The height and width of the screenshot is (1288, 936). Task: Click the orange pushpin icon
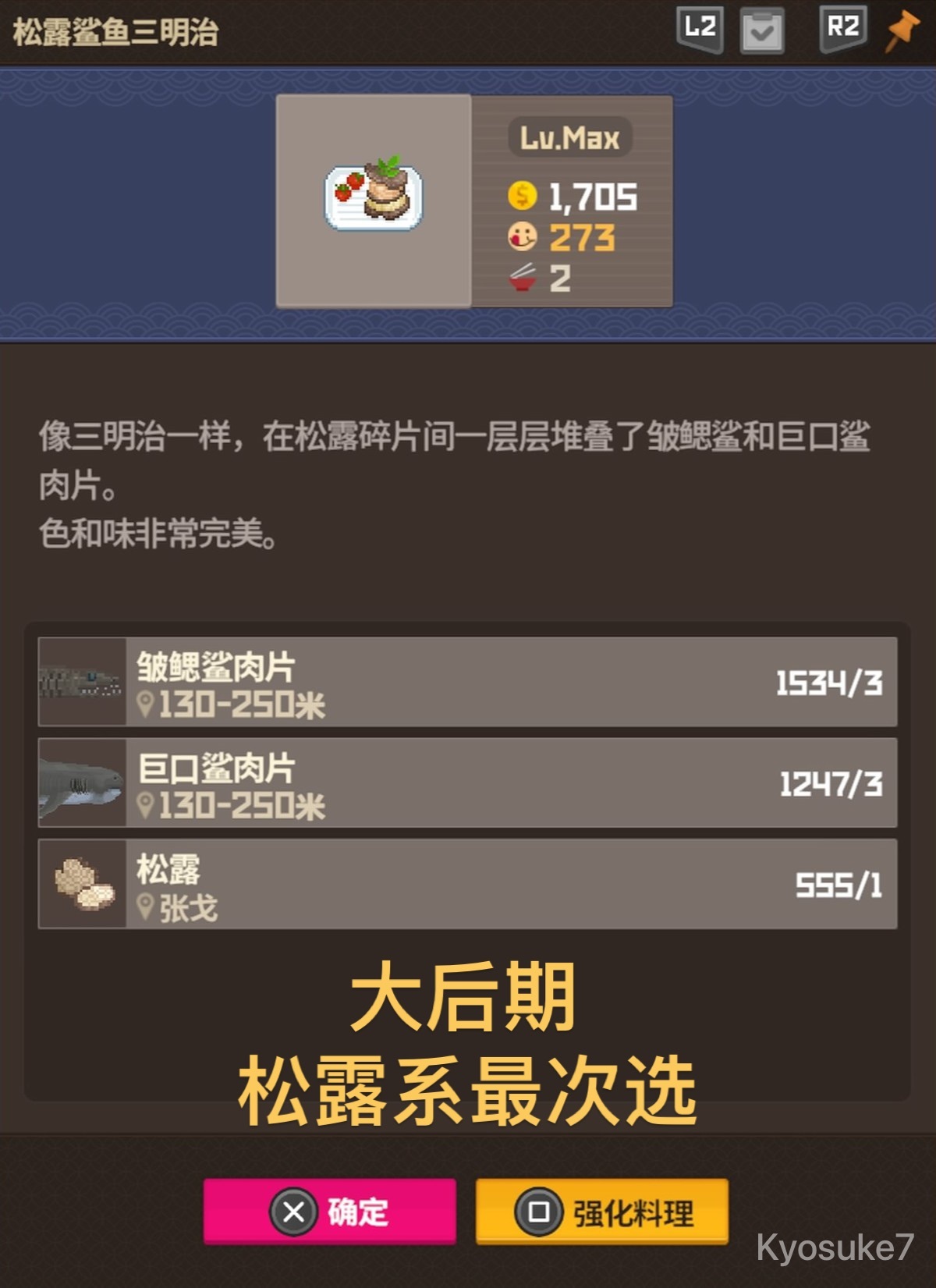tap(902, 31)
